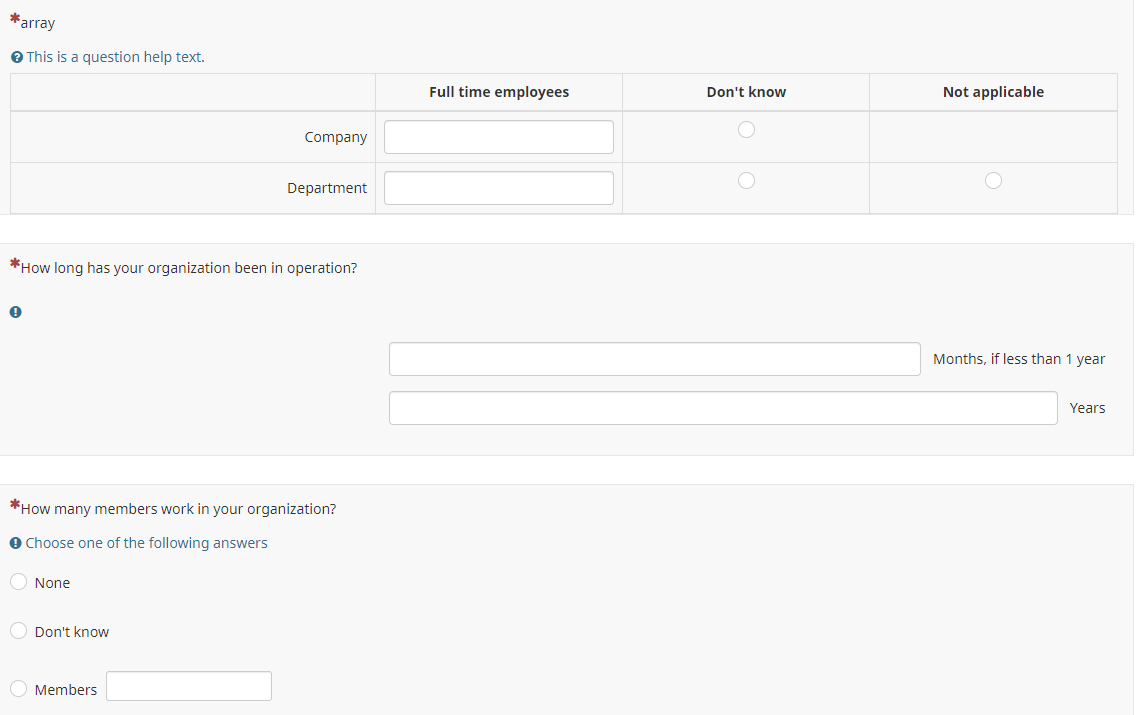Screen dimensions: 1141x715
Task: Click the exclamation icon beside 'Choose one' hint
Action: point(16,544)
